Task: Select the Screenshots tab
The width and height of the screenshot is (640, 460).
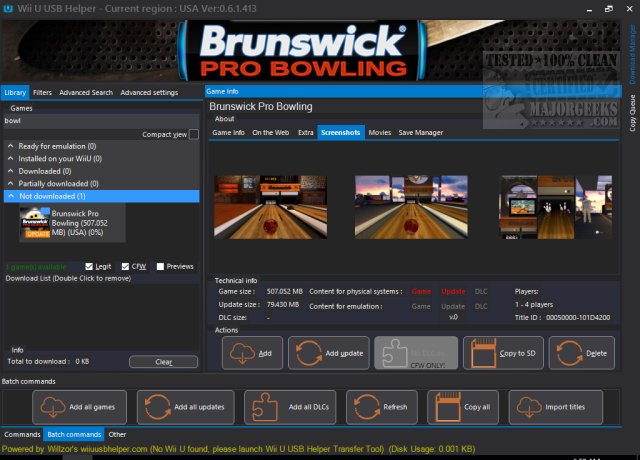Action: point(341,133)
